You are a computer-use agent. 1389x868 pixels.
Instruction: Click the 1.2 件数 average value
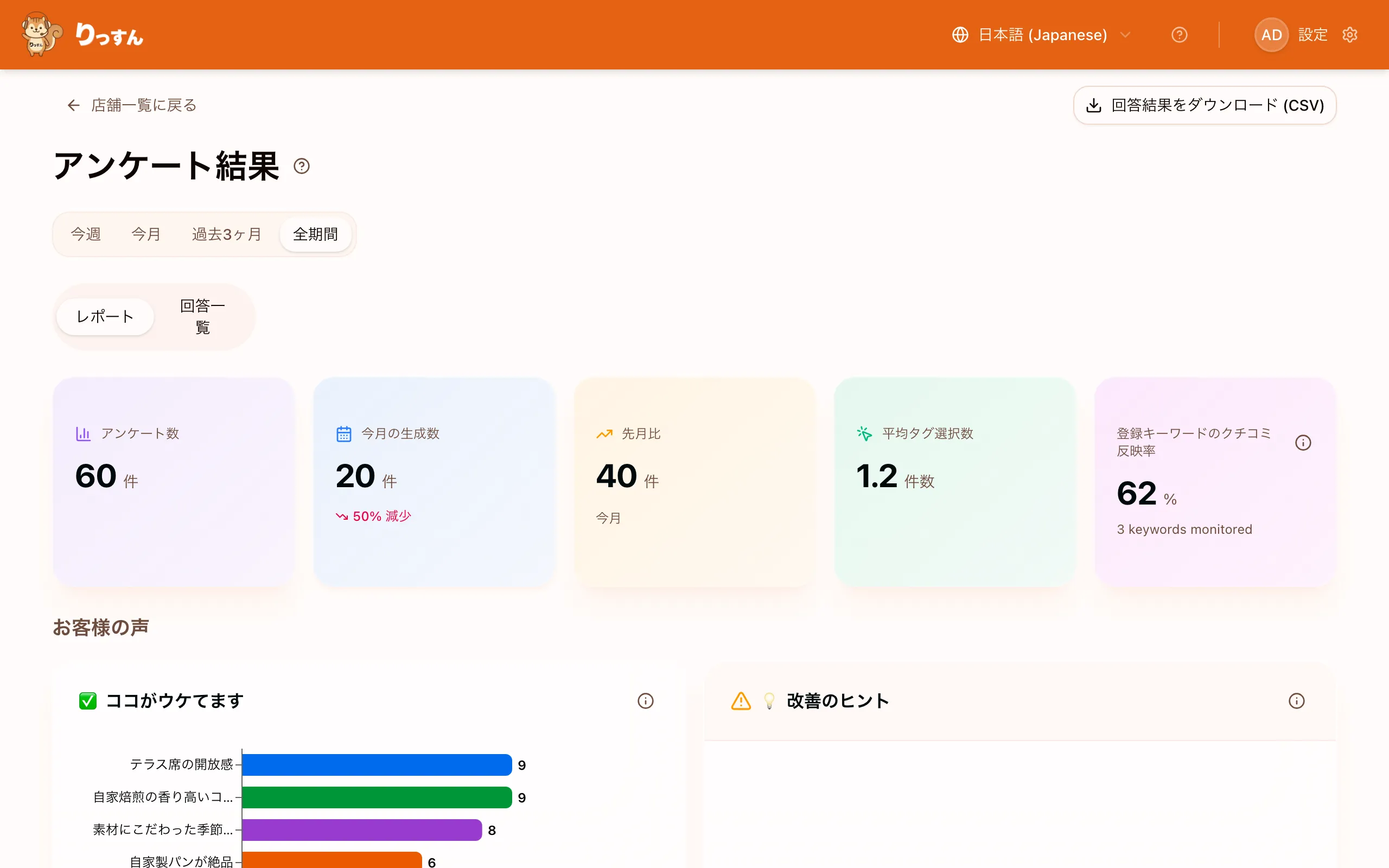(895, 476)
